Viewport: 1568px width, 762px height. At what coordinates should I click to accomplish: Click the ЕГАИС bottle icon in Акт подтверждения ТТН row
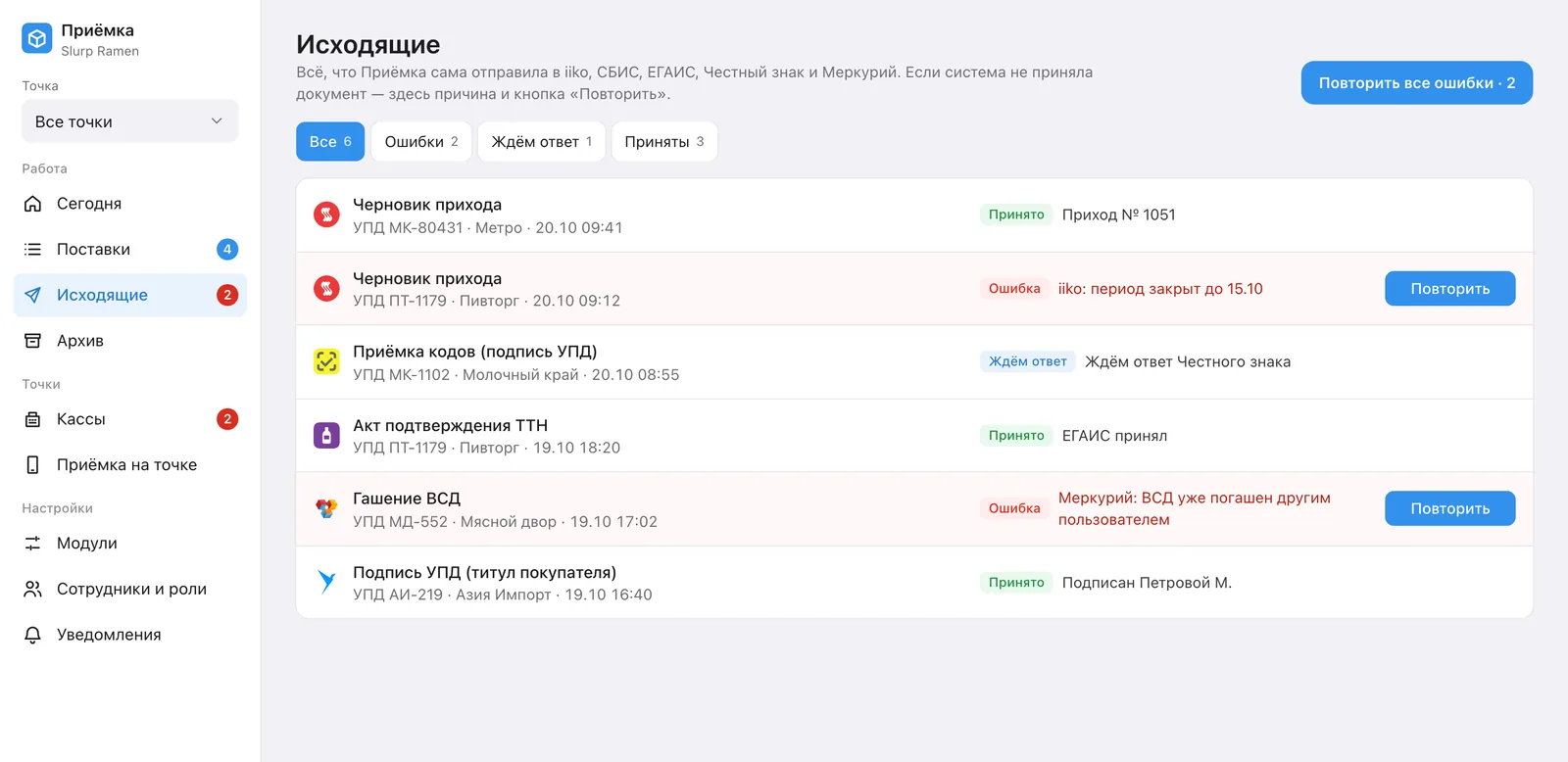(x=326, y=435)
